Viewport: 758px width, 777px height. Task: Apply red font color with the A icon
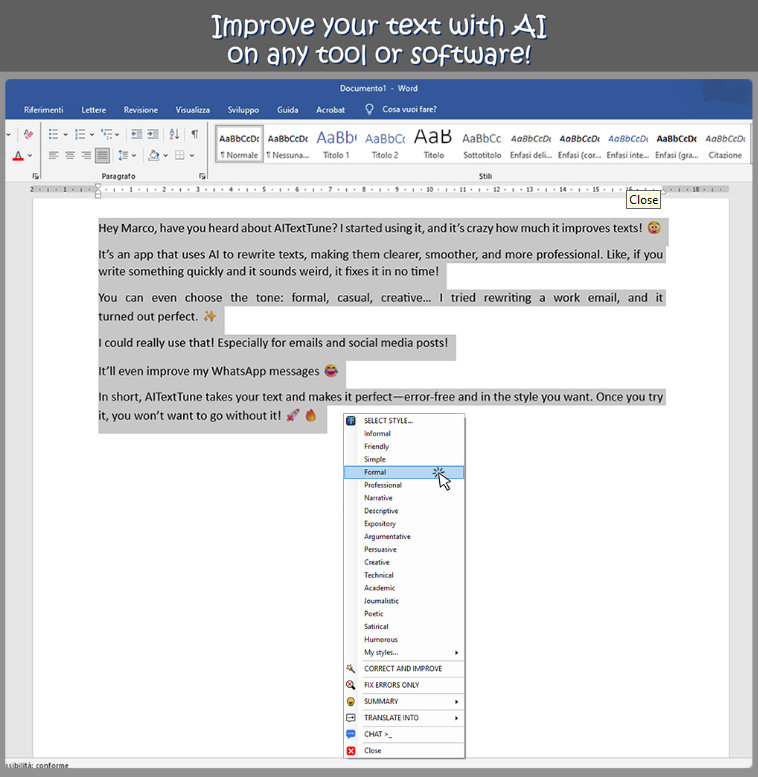(18, 156)
